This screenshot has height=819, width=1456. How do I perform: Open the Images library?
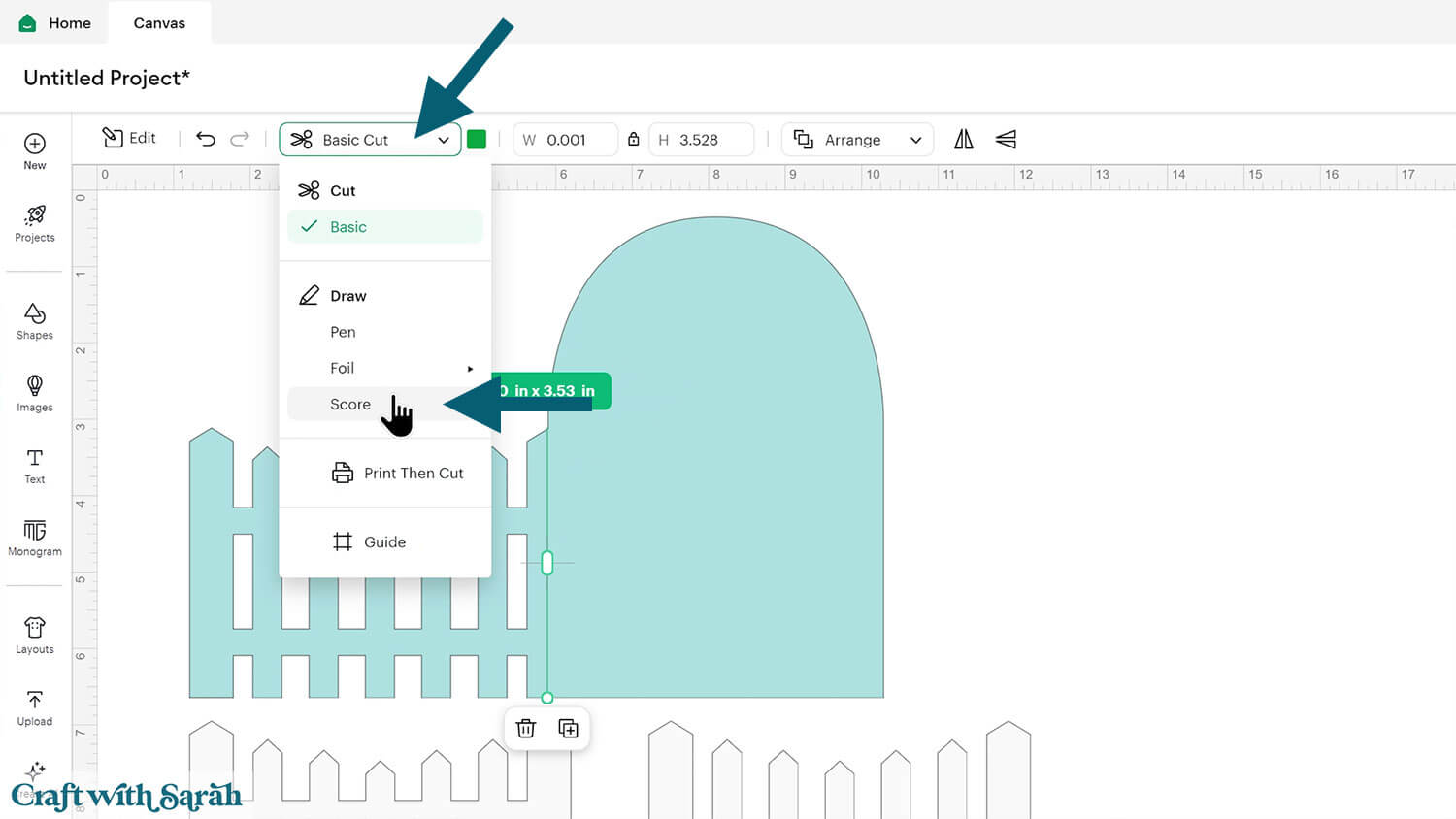35,392
